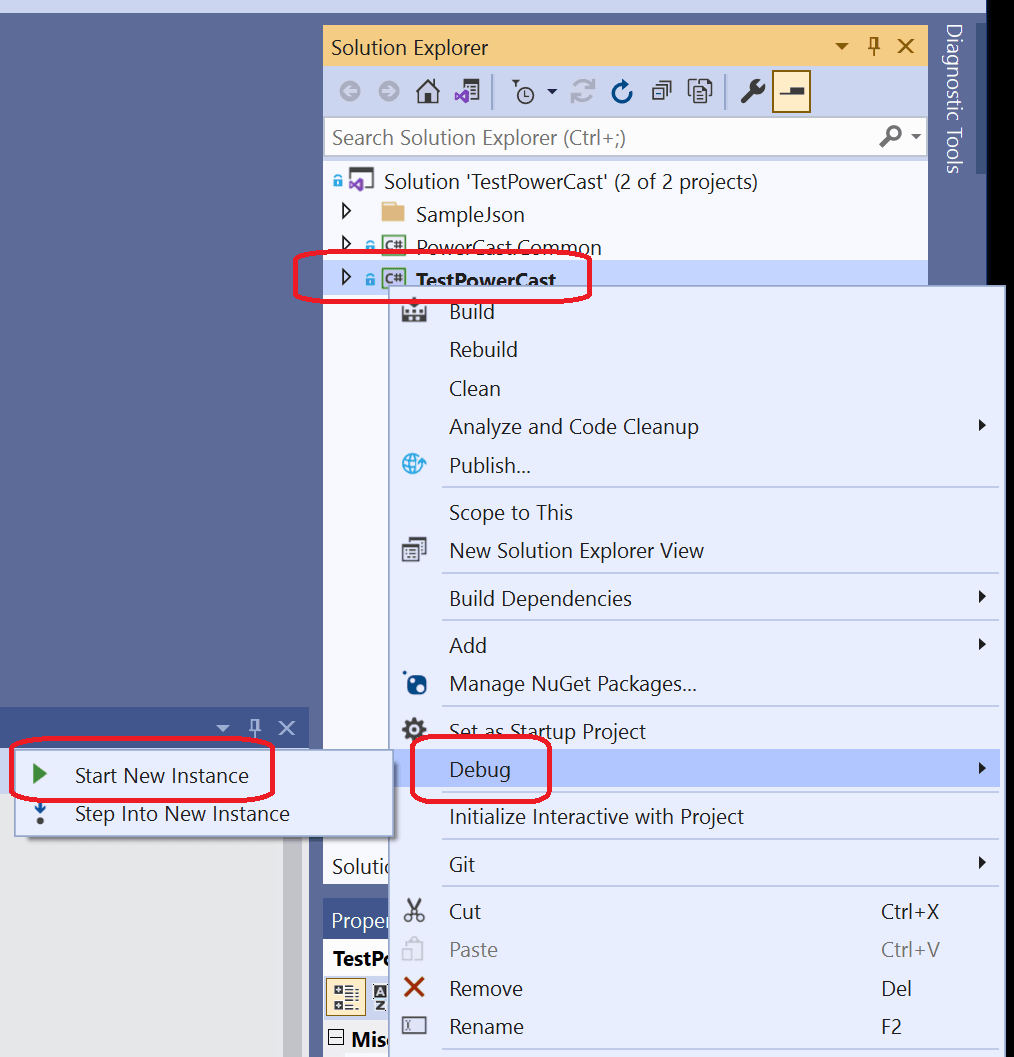
Task: Click Manage NuGet Packages menu entry
Action: [x=572, y=684]
